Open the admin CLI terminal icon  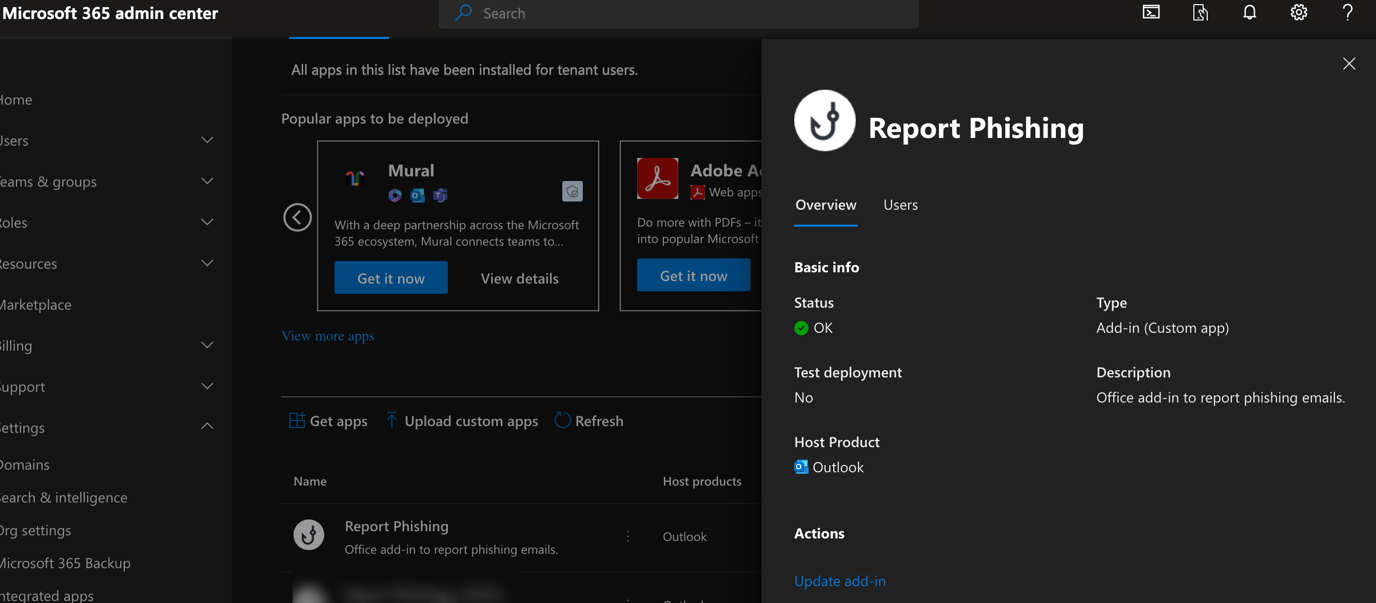(x=1150, y=12)
